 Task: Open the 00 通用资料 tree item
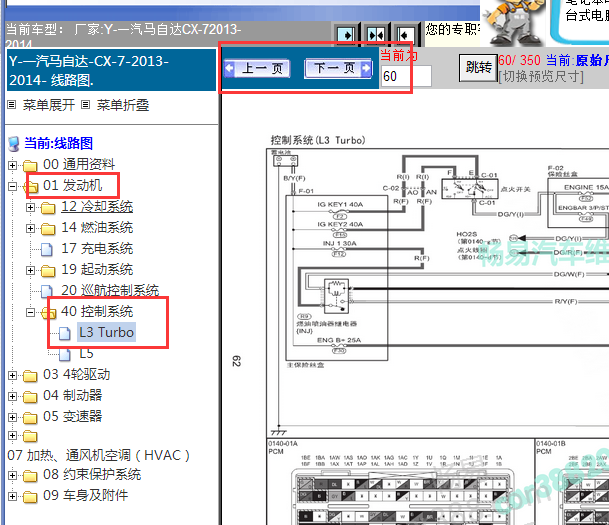tap(79, 164)
